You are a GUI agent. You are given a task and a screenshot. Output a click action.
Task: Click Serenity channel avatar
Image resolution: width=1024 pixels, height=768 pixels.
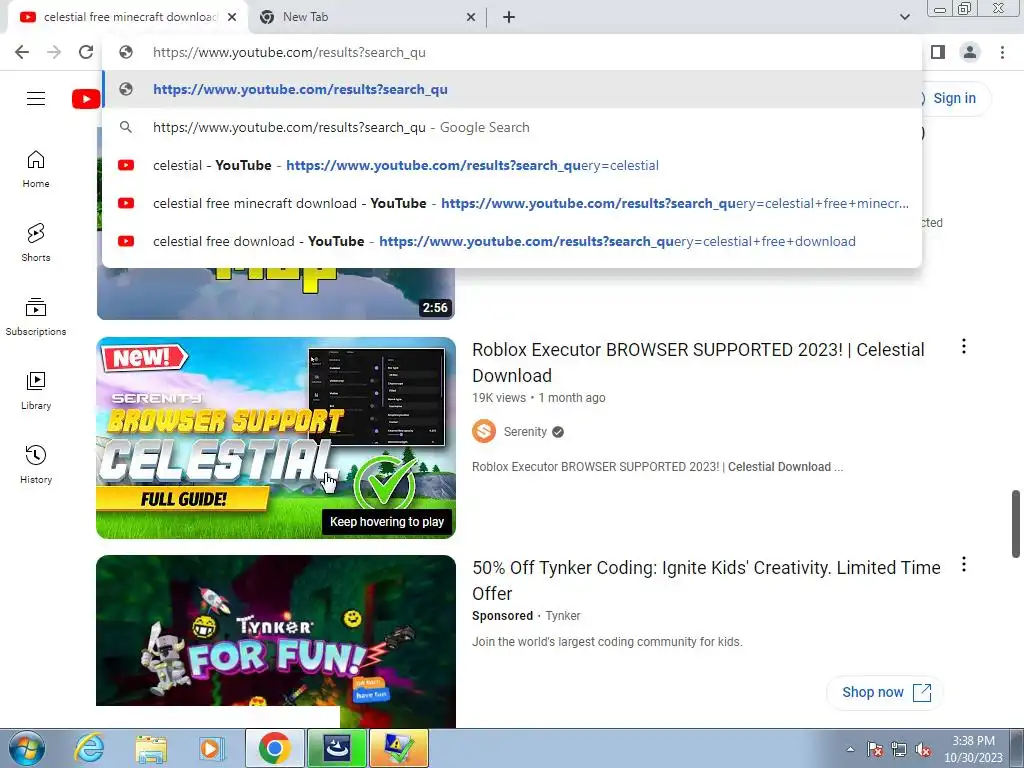pos(484,432)
